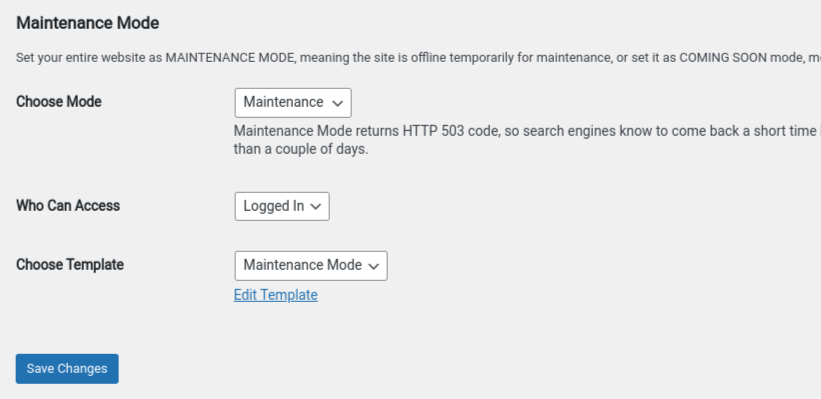Viewport: 821px width, 399px height.
Task: Follow the Edit Template link
Action: (x=275, y=295)
